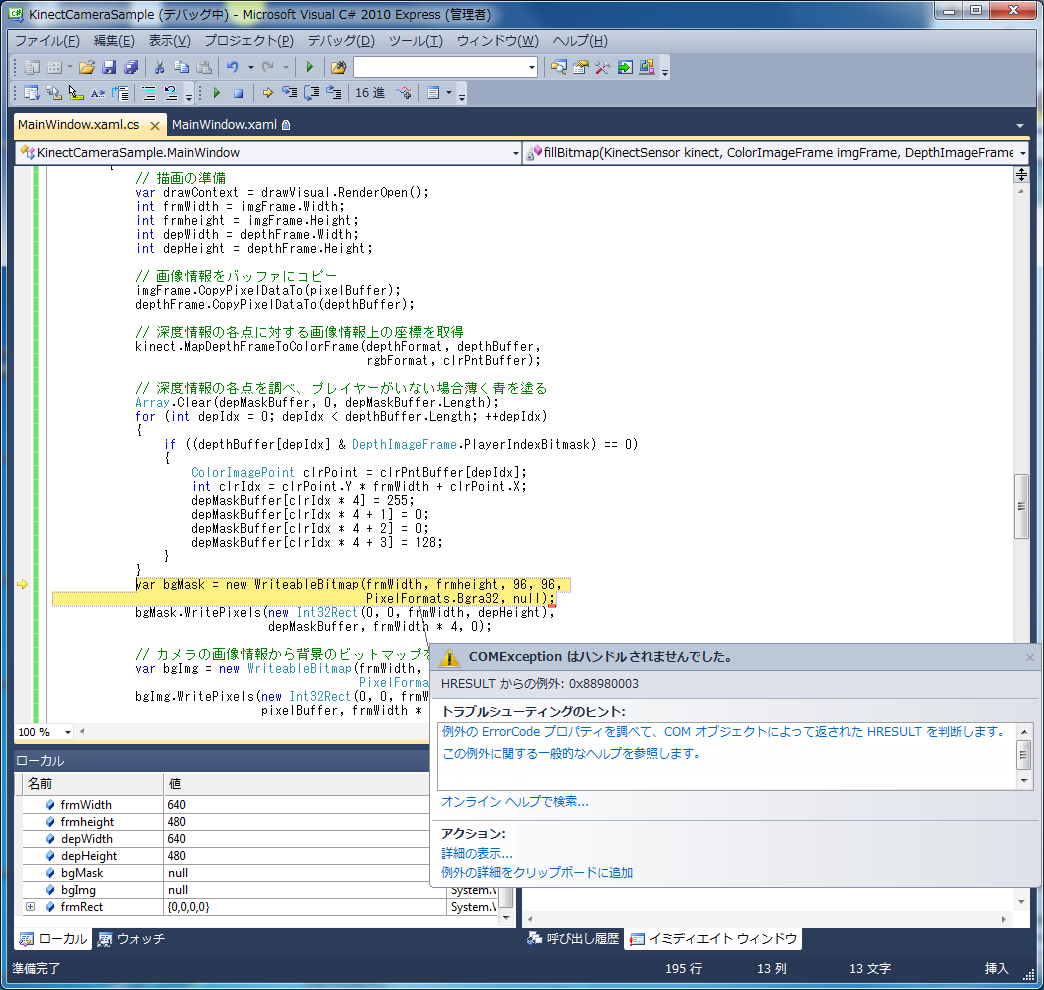This screenshot has height=990, width=1044.
Task: Open the デバッグ(D) menu
Action: (x=340, y=41)
